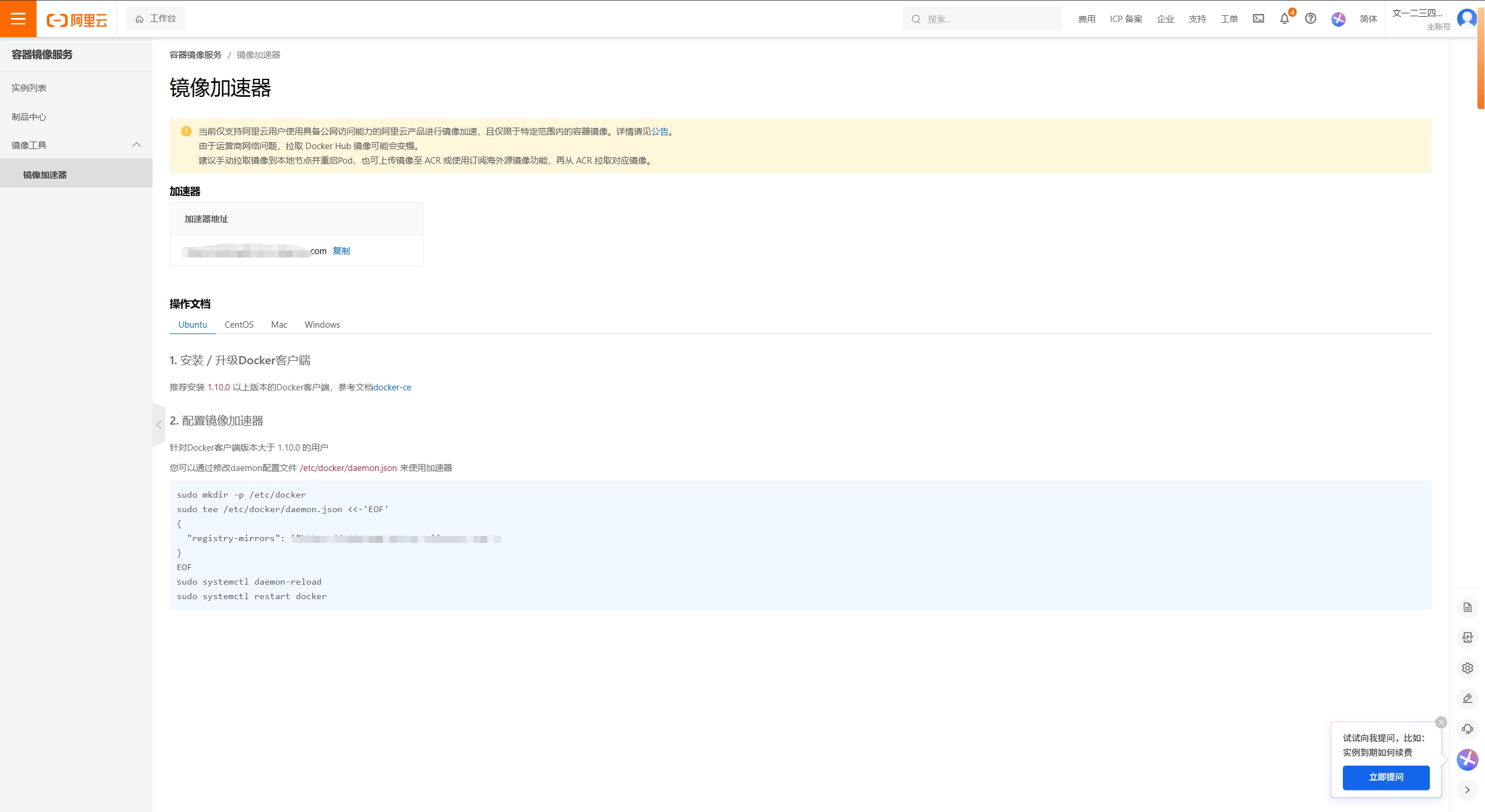Click the API debug icon in right toolbar

pyautogui.click(x=1468, y=637)
